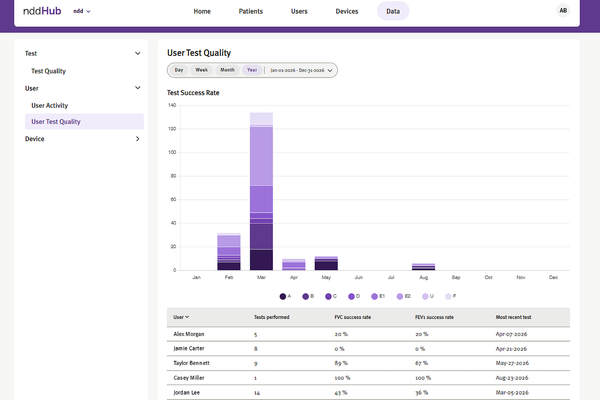Click the August bar in chart
The height and width of the screenshot is (400, 600).
tap(424, 267)
